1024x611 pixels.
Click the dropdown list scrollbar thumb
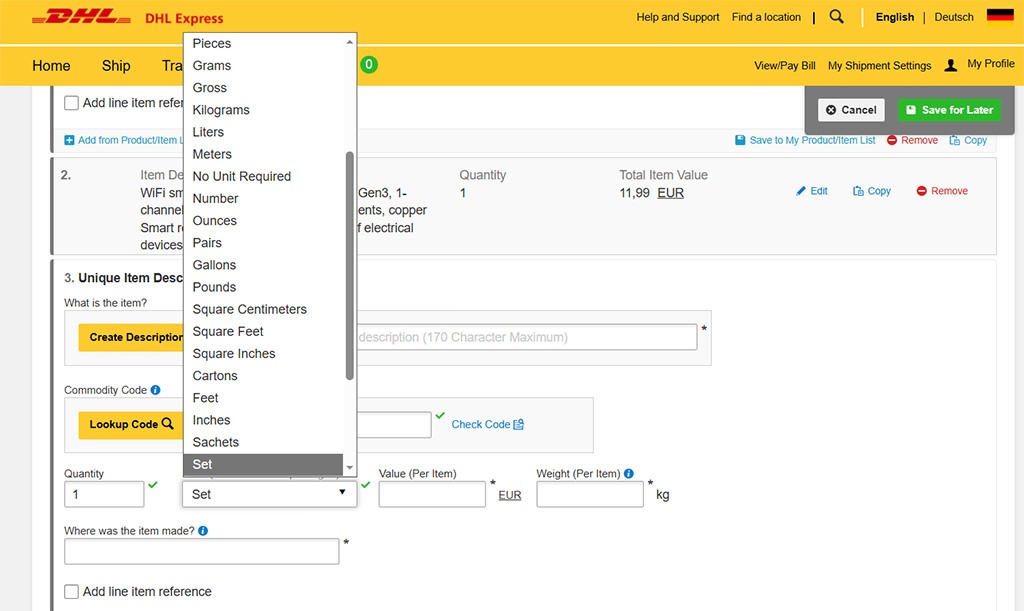tap(349, 265)
